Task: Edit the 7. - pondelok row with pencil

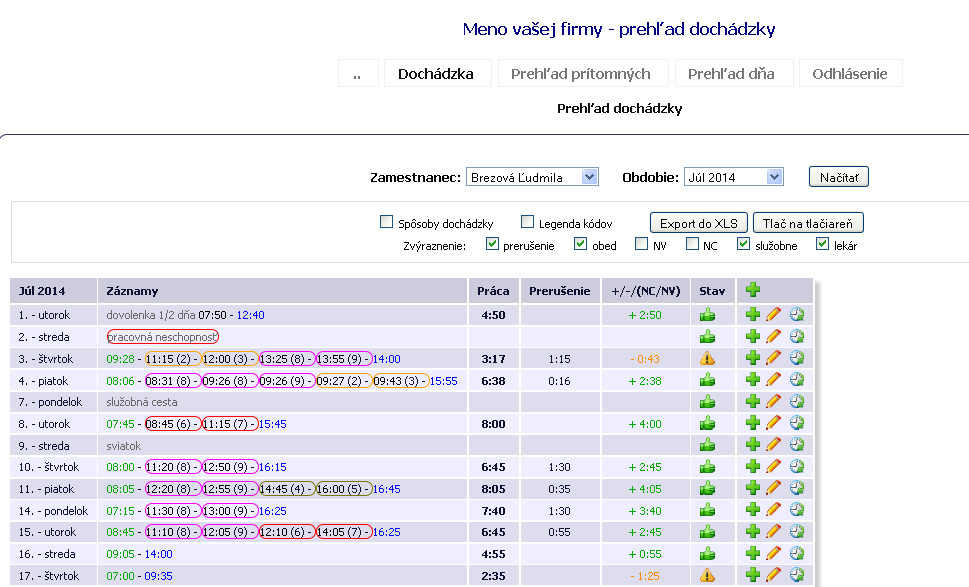Action: click(773, 402)
